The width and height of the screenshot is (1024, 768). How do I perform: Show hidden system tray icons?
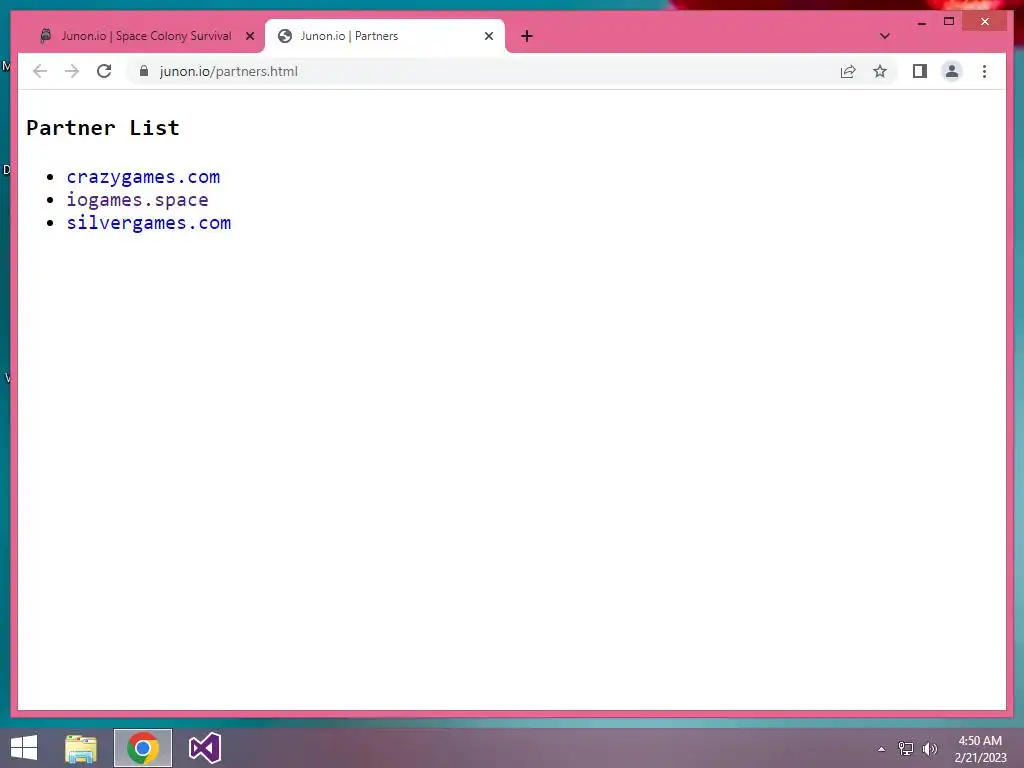[x=882, y=749]
